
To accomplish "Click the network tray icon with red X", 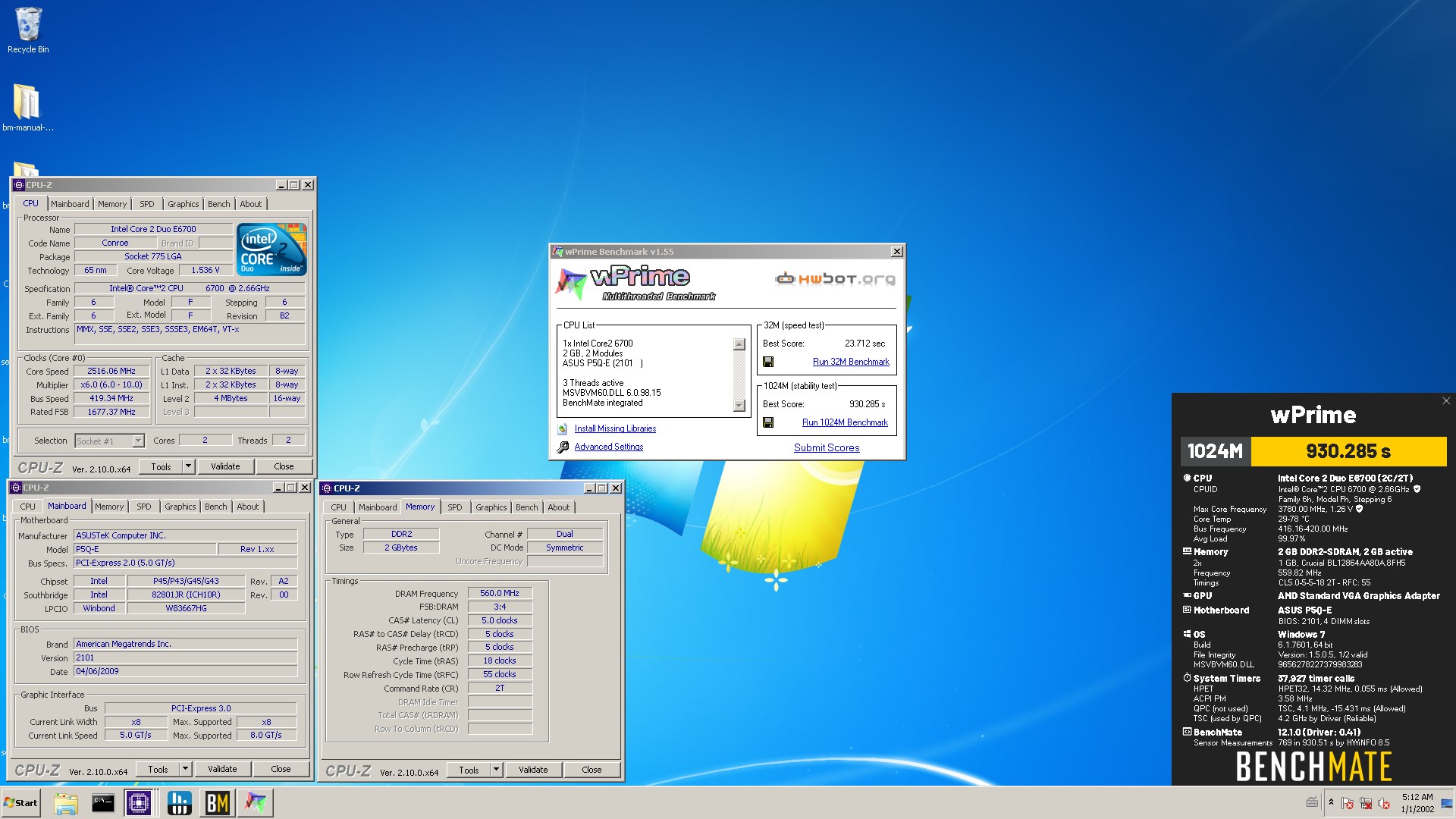I will (x=1366, y=803).
